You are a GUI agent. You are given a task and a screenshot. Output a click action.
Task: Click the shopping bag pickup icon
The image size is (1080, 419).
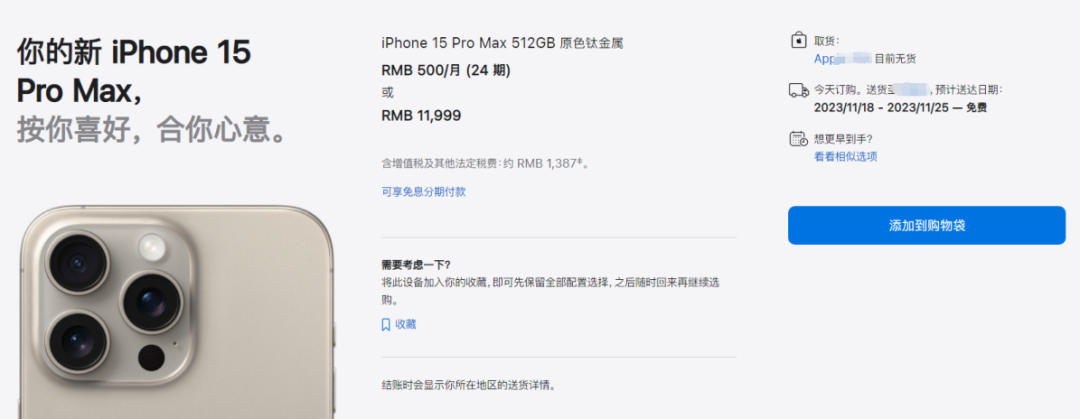tap(798, 40)
